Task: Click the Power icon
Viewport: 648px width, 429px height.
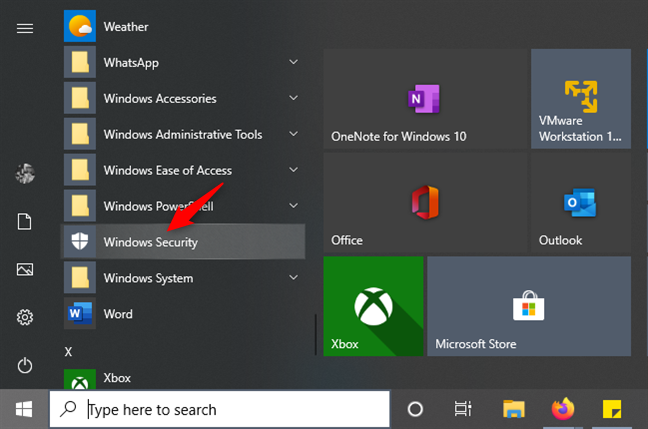Action: coord(25,365)
